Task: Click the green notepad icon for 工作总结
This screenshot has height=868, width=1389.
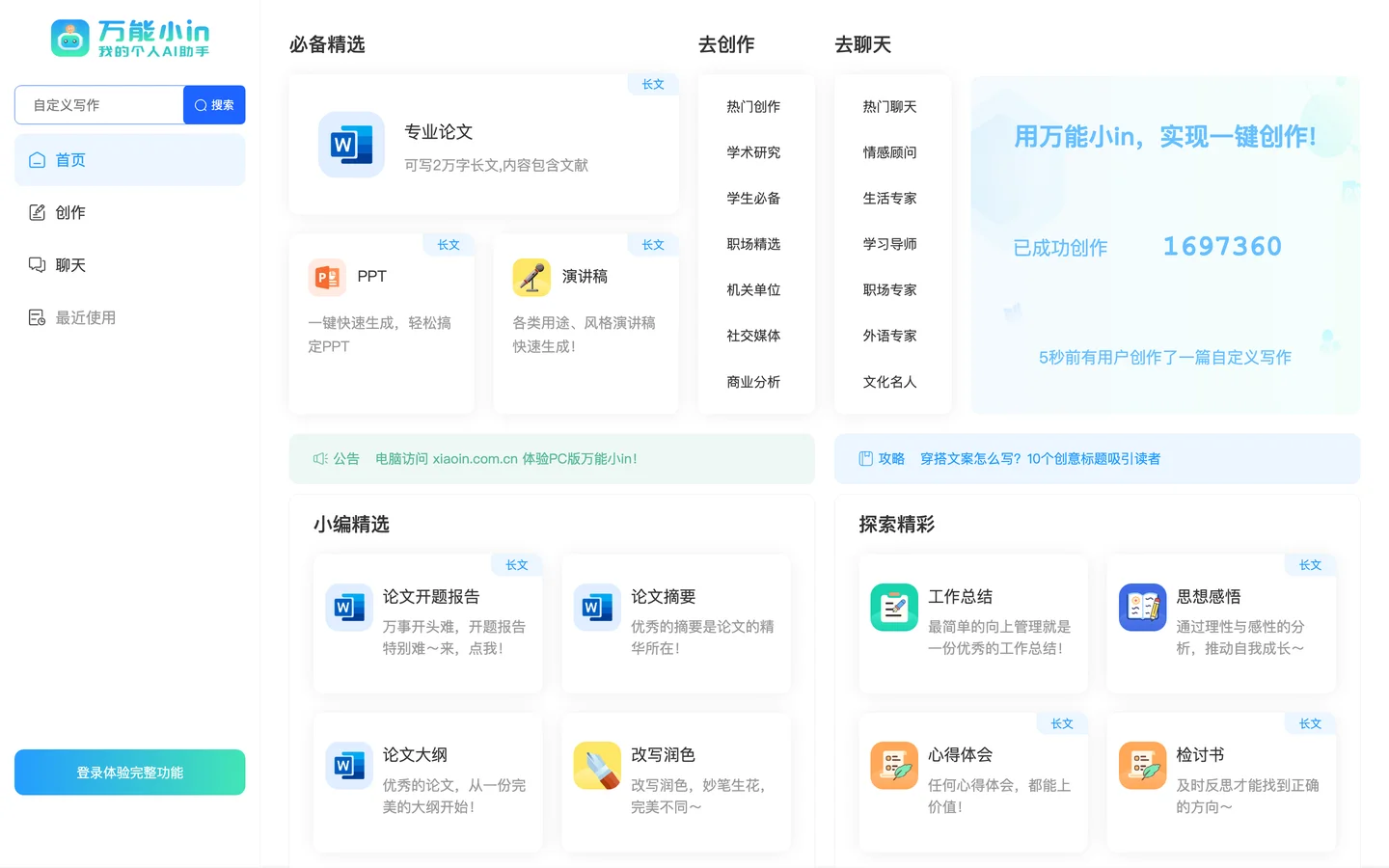Action: click(894, 608)
